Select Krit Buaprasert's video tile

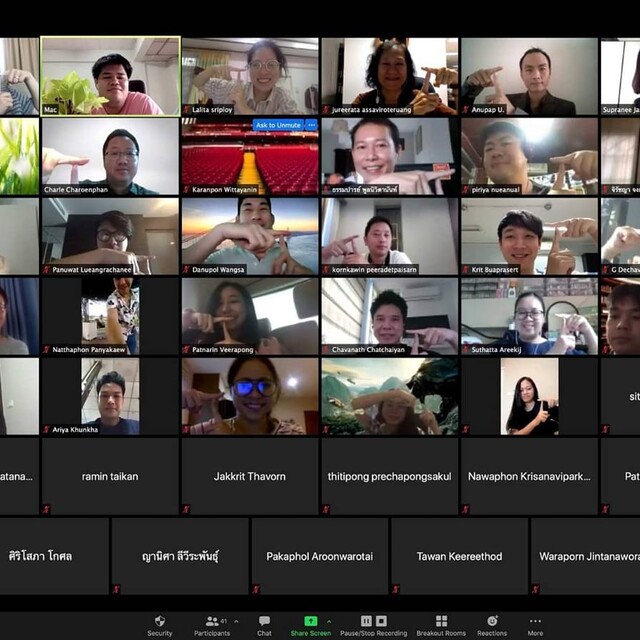pyautogui.click(x=529, y=236)
